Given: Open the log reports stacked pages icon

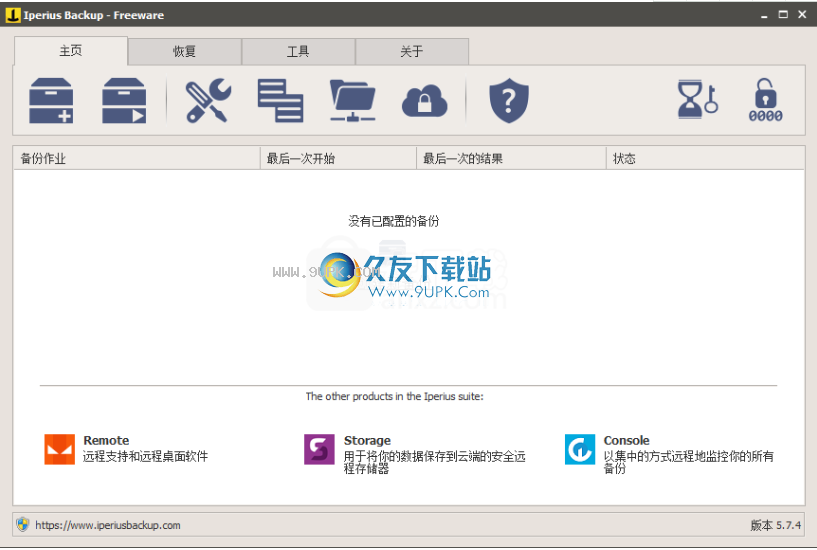Looking at the screenshot, I should click(280, 101).
